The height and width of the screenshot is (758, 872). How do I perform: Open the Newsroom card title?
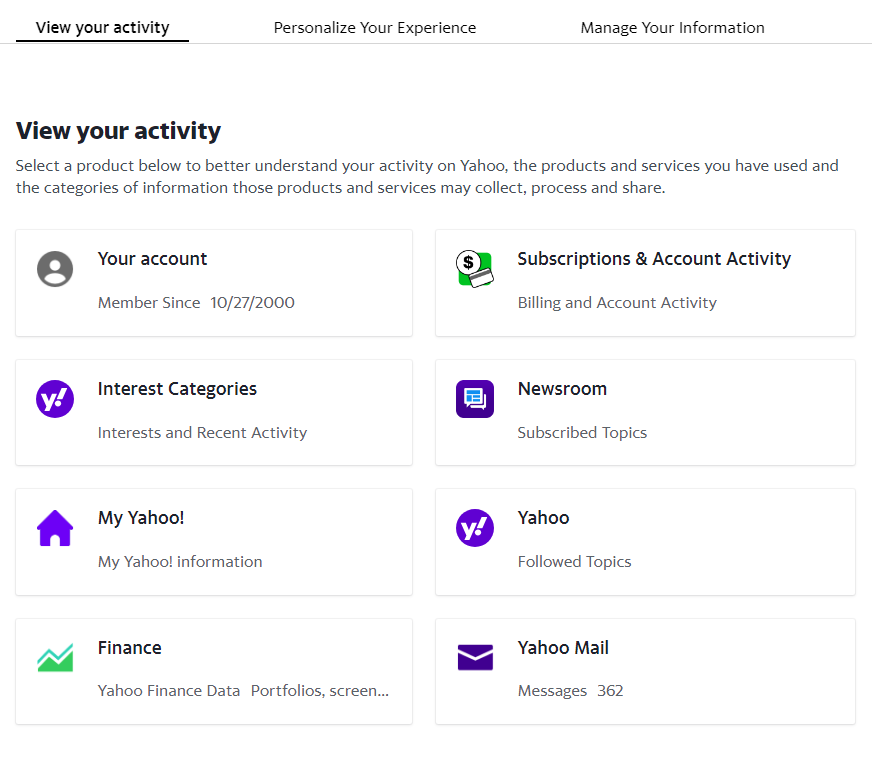tap(562, 389)
